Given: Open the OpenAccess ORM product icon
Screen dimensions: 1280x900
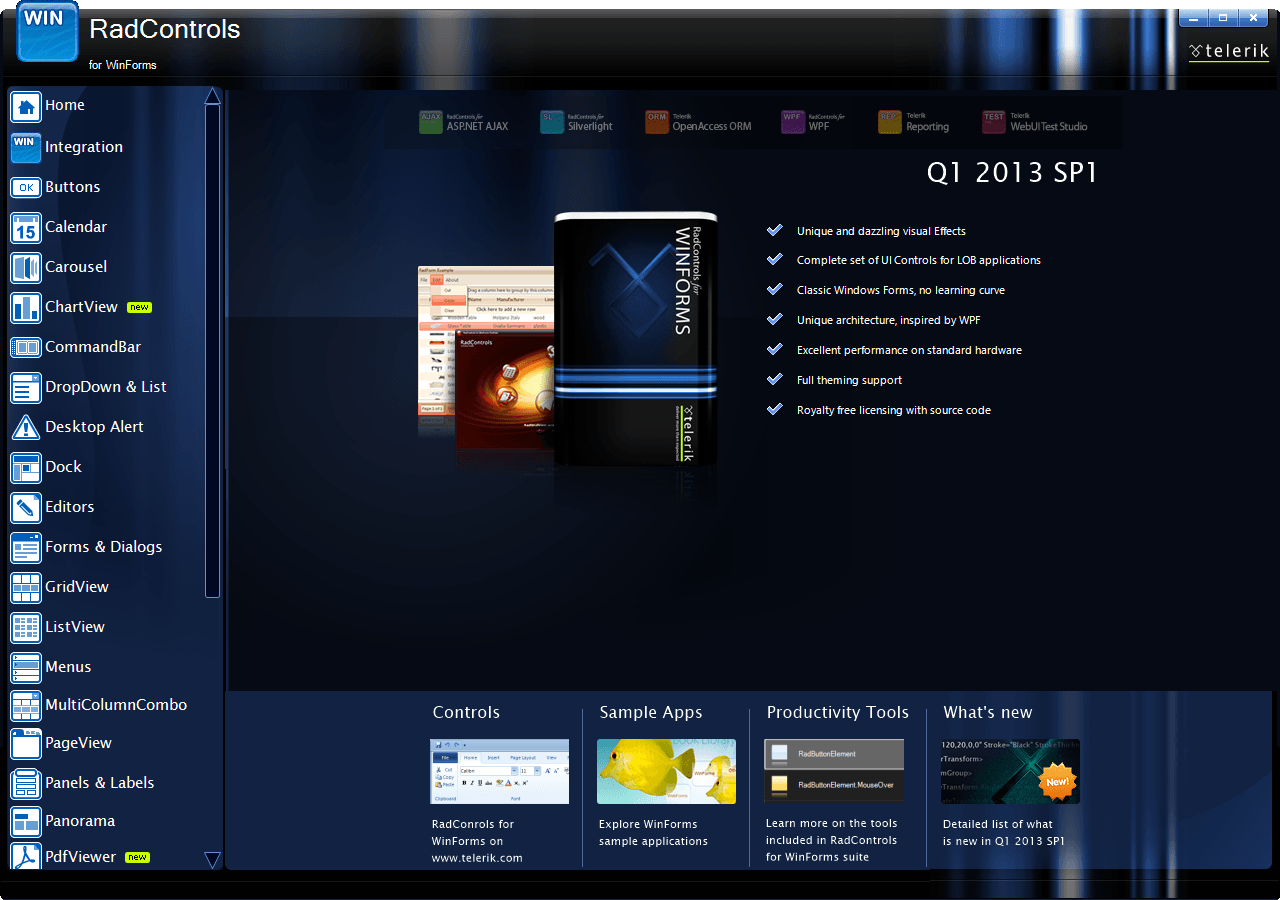Looking at the screenshot, I should click(x=657, y=122).
